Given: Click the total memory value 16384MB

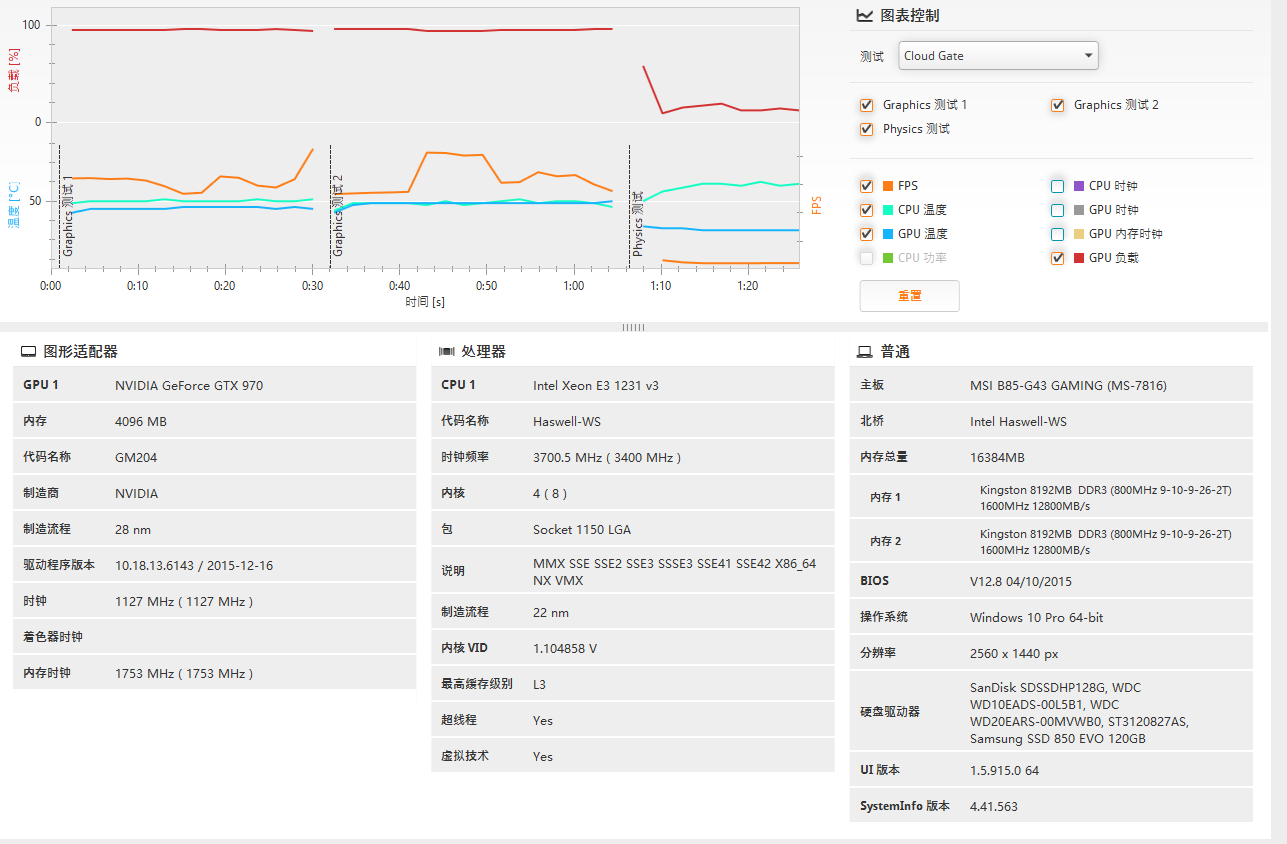Looking at the screenshot, I should (997, 457).
